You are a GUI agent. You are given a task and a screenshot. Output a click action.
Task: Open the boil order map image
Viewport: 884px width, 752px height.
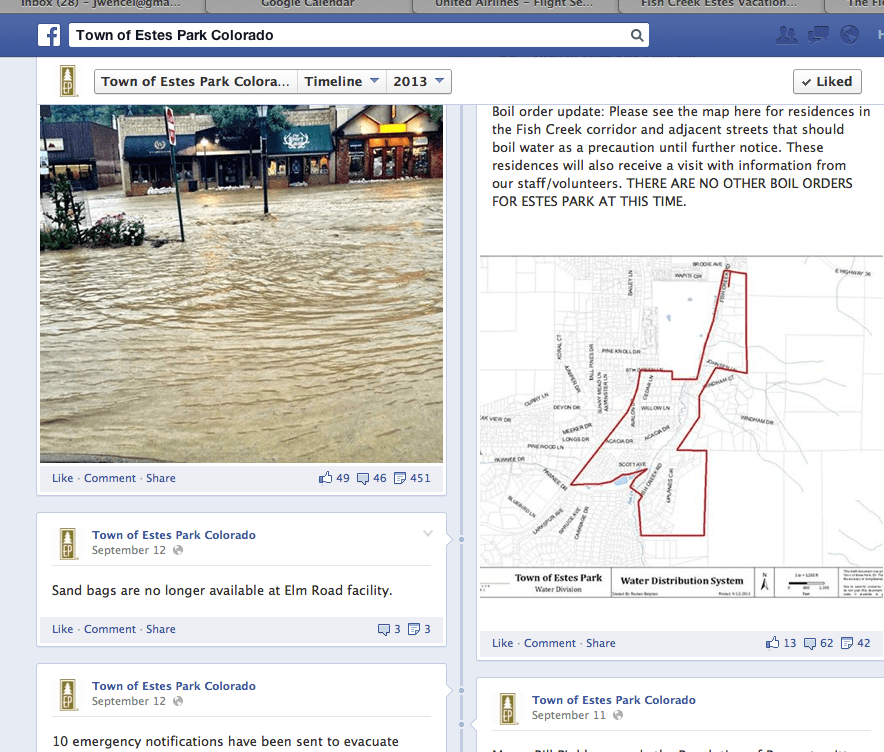click(x=678, y=425)
